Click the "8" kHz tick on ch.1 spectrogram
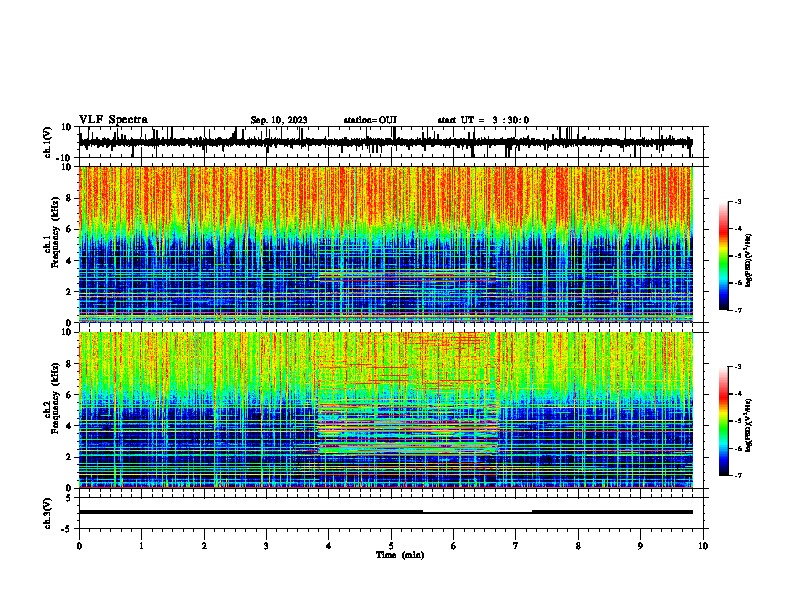The width and height of the screenshot is (792, 612). [x=68, y=198]
